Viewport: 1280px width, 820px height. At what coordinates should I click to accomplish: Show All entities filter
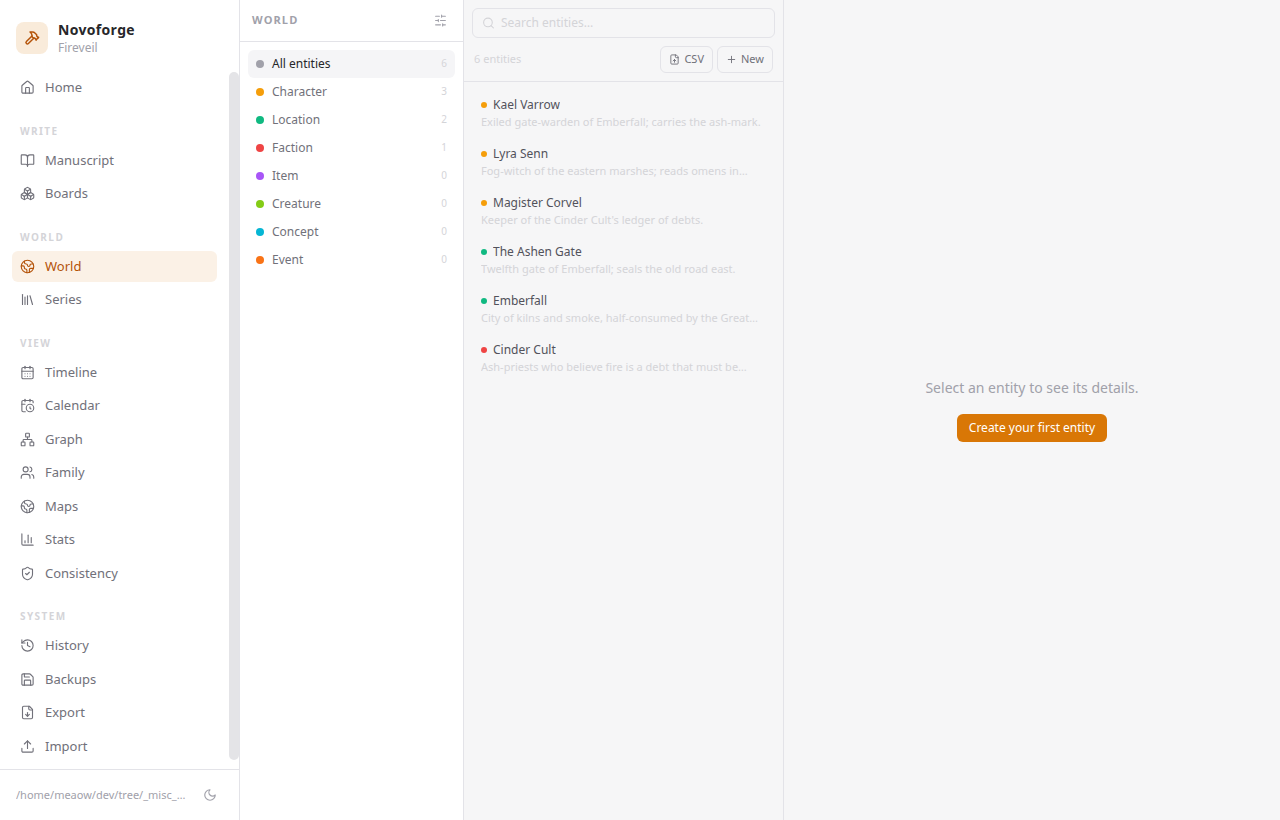coord(351,64)
